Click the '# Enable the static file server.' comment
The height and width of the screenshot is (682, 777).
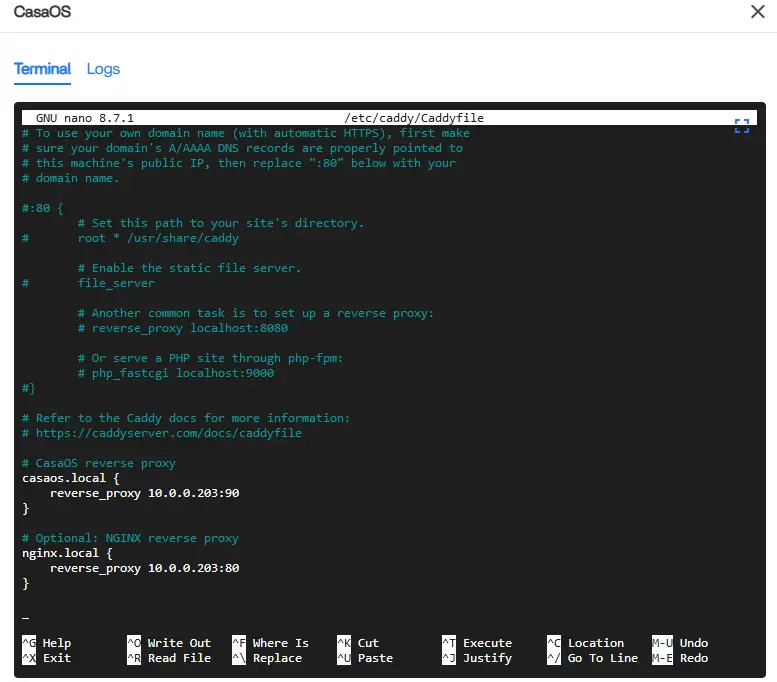190,268
